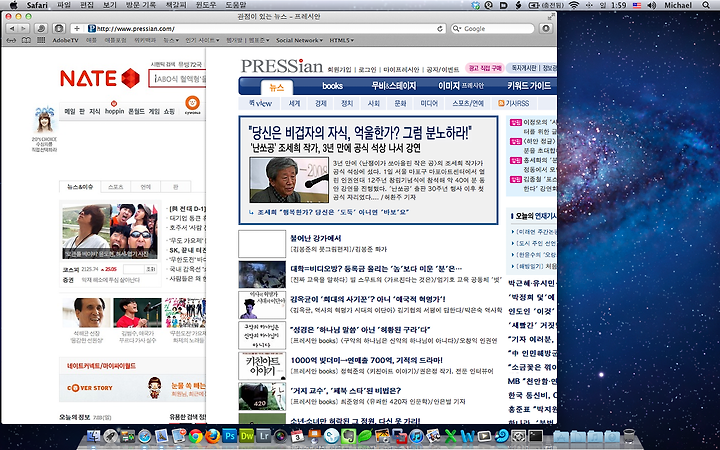Open the Trash in the Dock
This screenshot has height=450, width=720.
click(629, 435)
